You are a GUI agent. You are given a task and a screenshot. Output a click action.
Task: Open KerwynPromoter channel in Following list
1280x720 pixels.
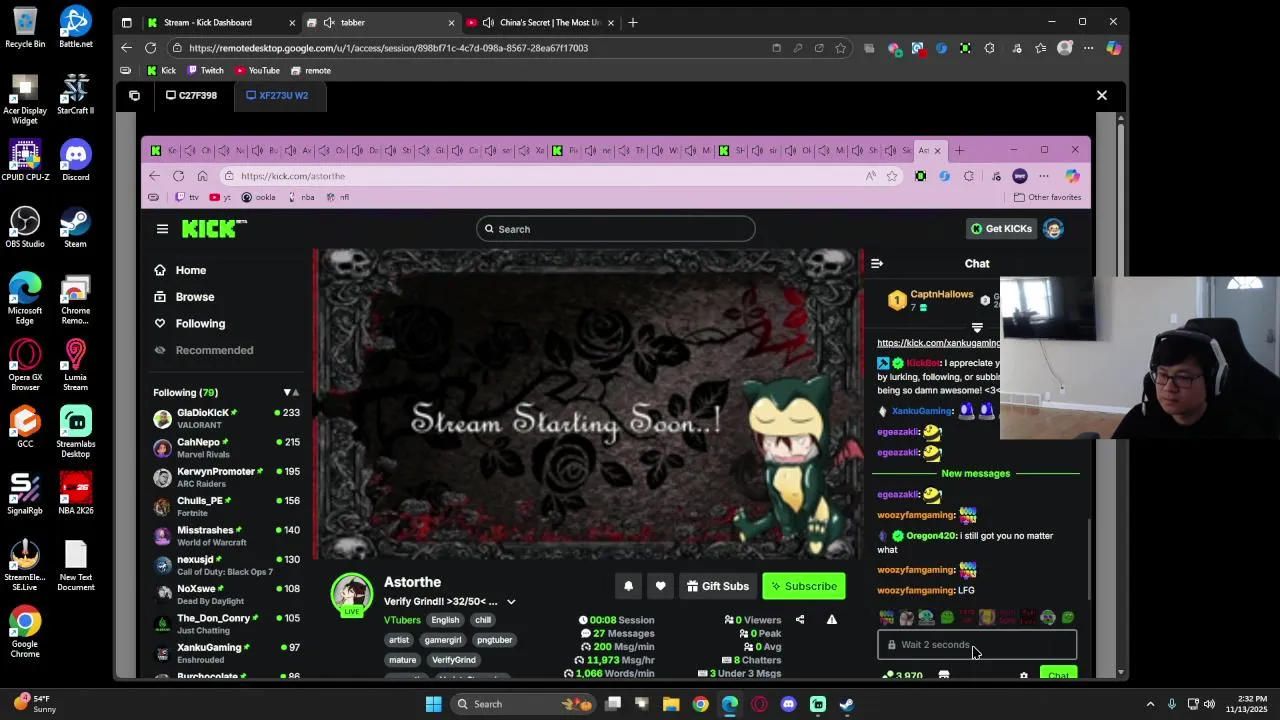pos(227,477)
